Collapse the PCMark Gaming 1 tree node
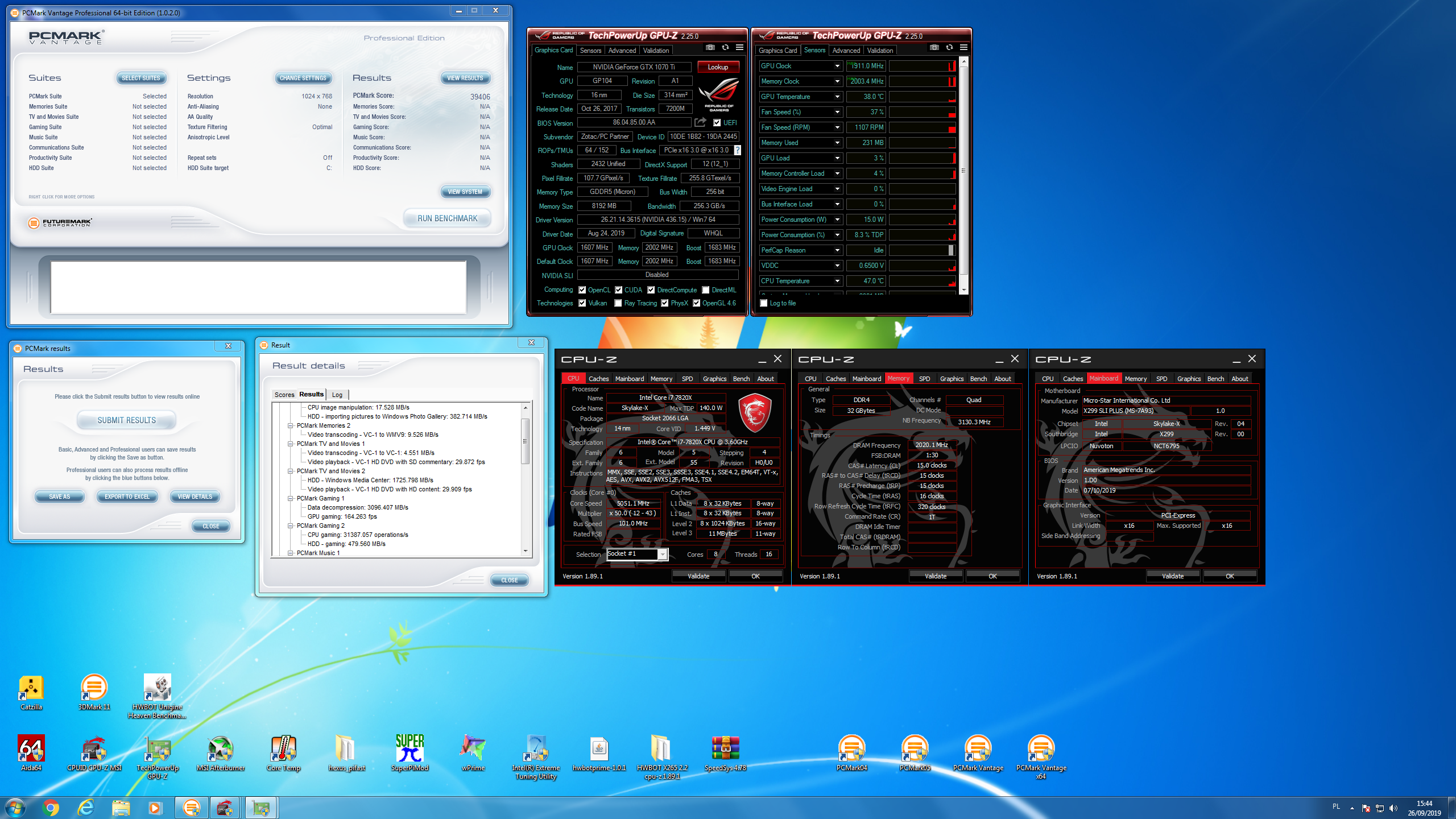The width and height of the screenshot is (1456, 819). point(290,498)
